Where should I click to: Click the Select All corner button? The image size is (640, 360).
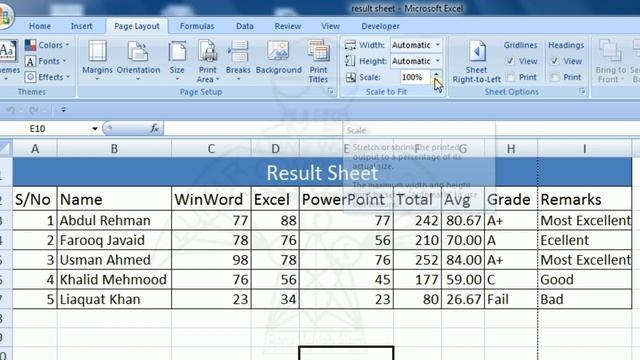pyautogui.click(x=5, y=149)
